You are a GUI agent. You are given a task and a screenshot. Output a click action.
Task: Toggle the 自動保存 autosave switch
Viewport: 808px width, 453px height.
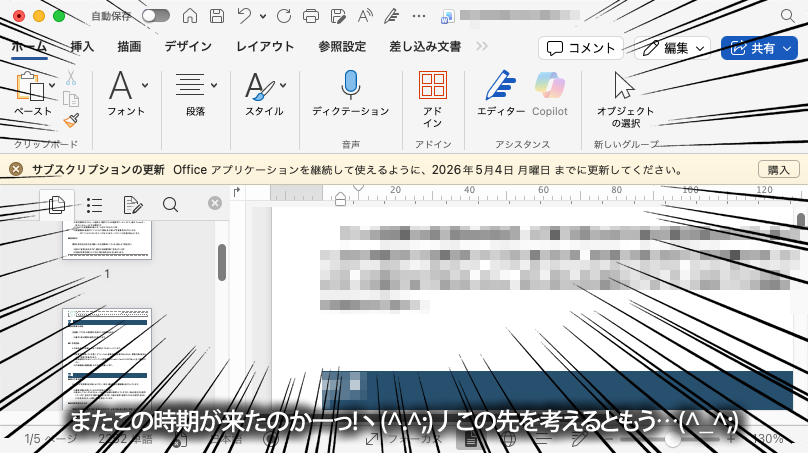click(x=156, y=15)
